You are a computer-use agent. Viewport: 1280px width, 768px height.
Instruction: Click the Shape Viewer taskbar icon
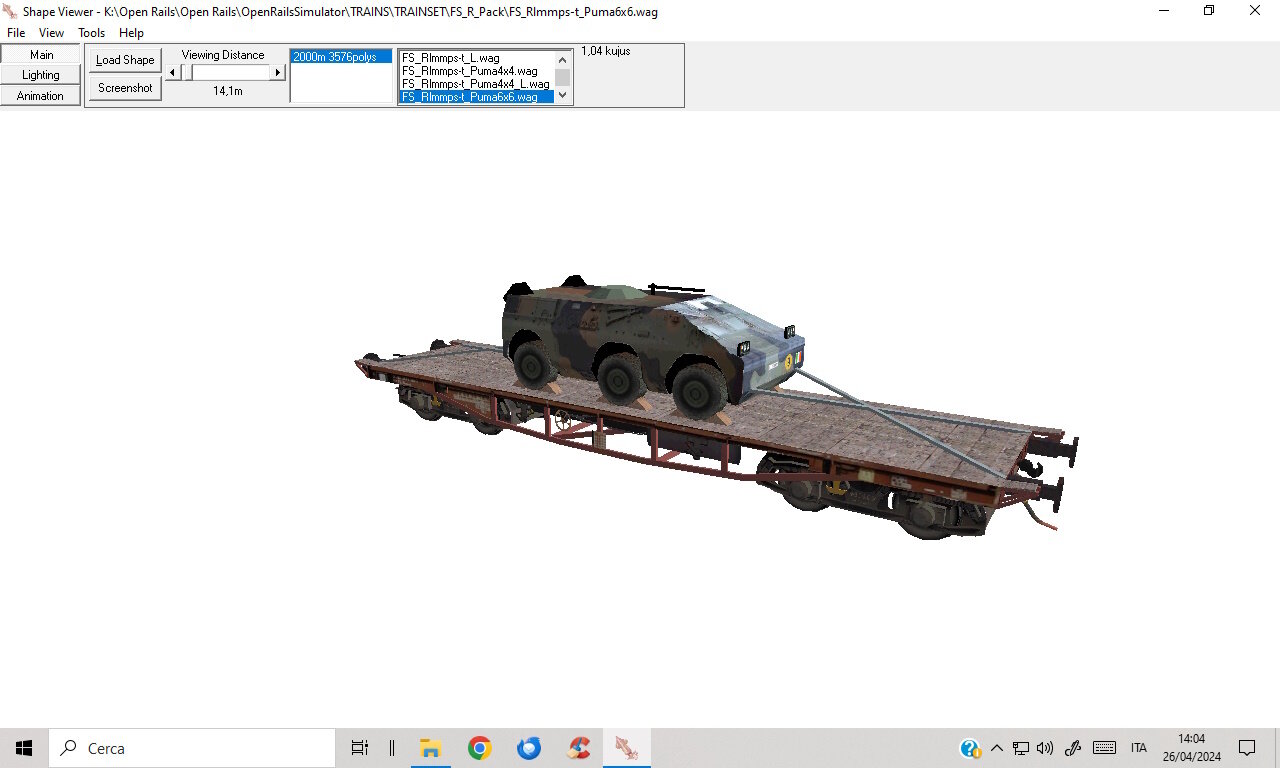tap(627, 748)
